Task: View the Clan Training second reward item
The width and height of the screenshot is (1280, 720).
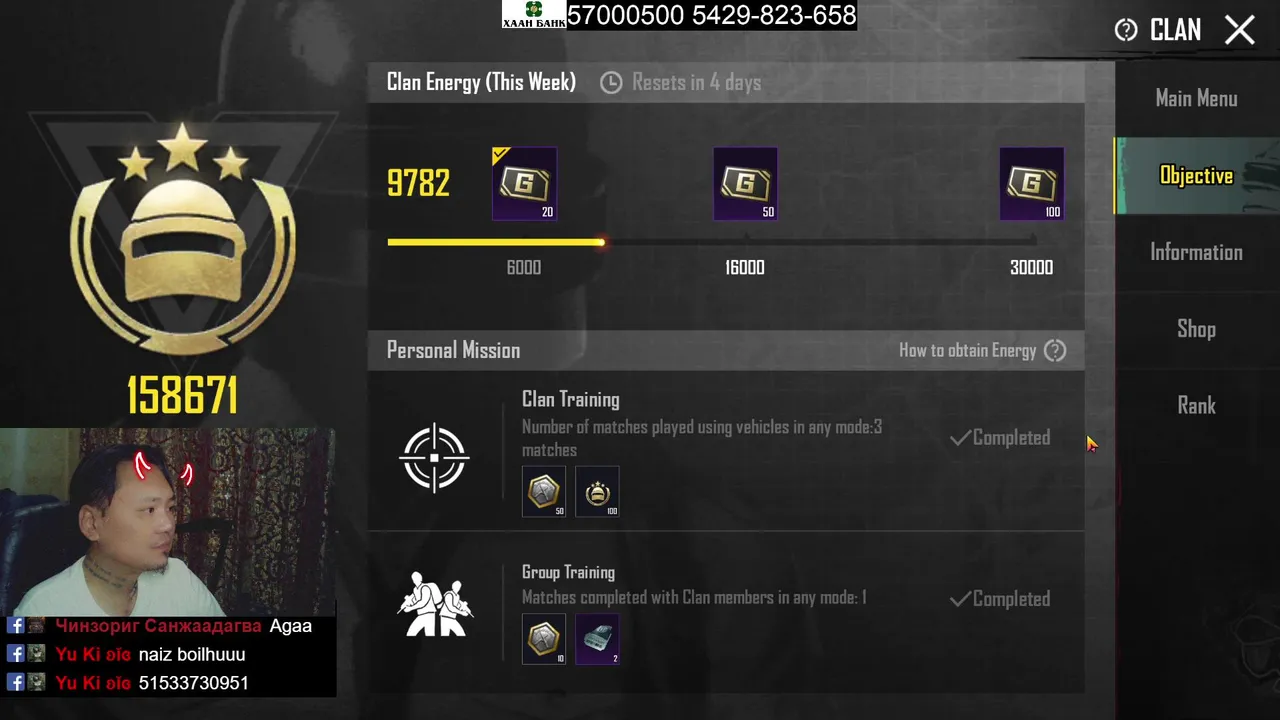Action: click(597, 491)
